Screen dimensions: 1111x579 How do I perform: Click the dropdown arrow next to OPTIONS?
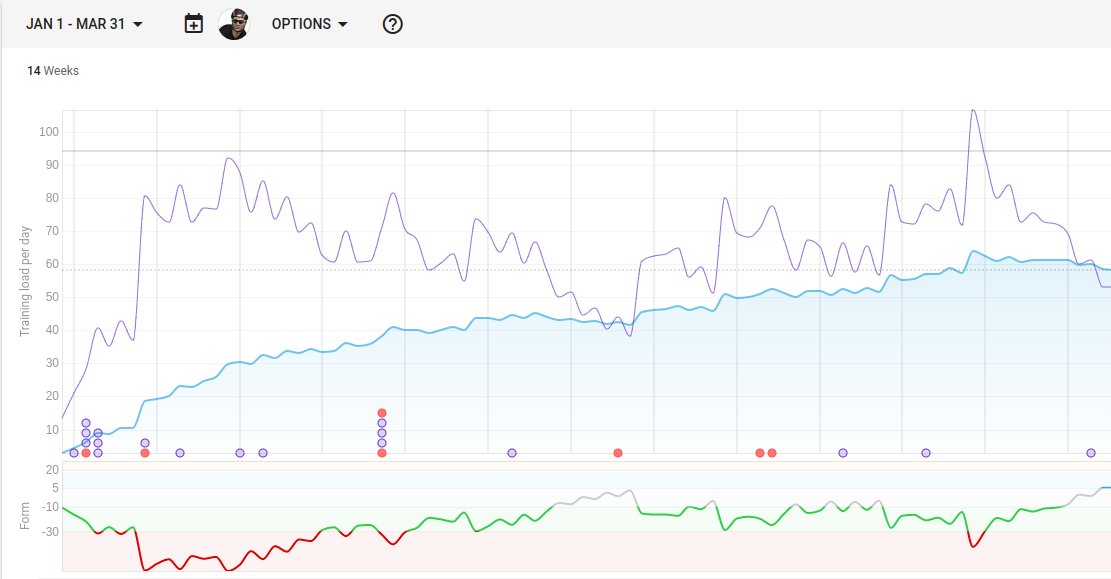[343, 25]
